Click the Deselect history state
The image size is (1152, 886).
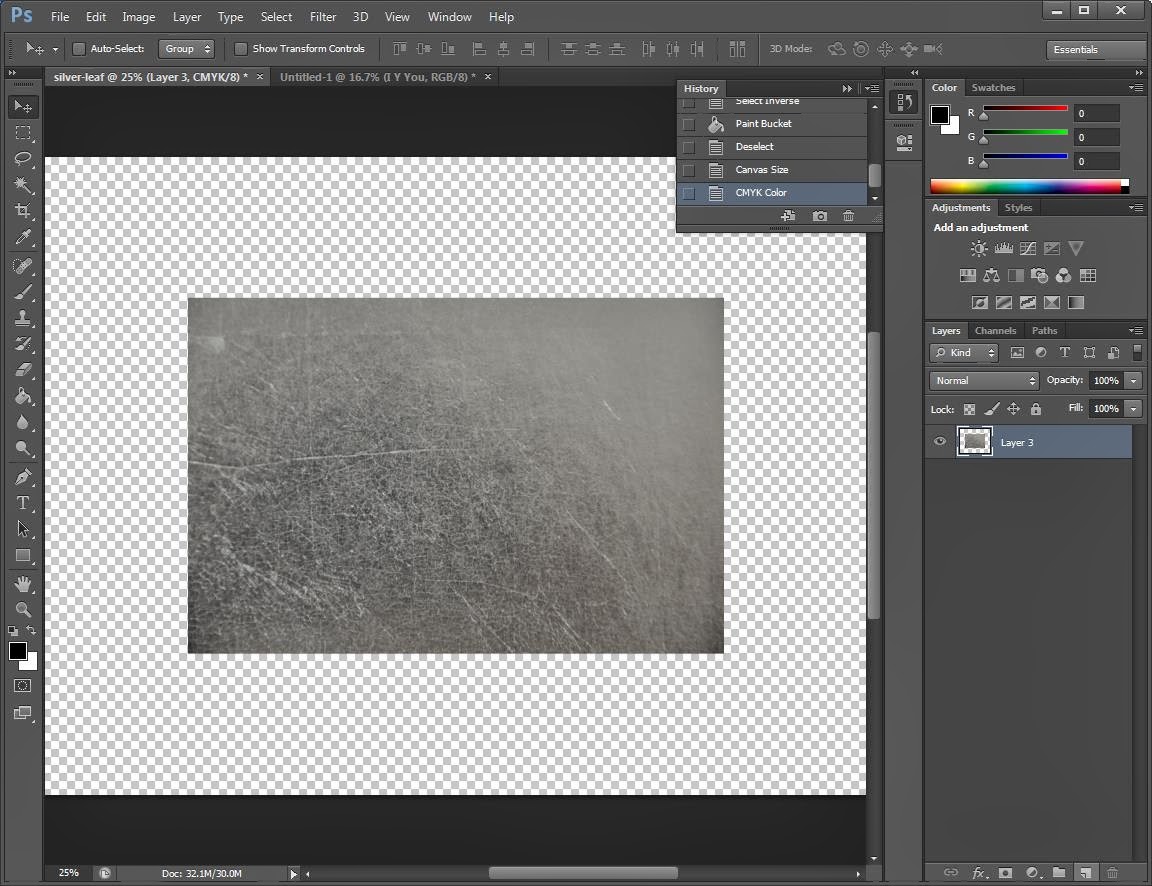[755, 147]
